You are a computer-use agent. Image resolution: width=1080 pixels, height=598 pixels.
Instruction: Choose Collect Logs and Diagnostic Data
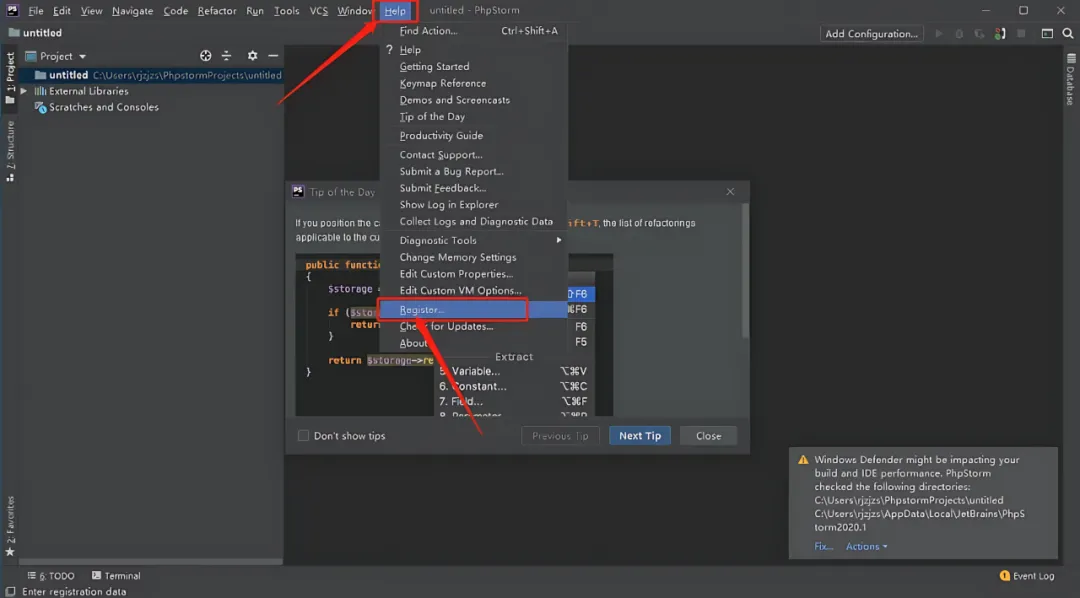click(473, 221)
